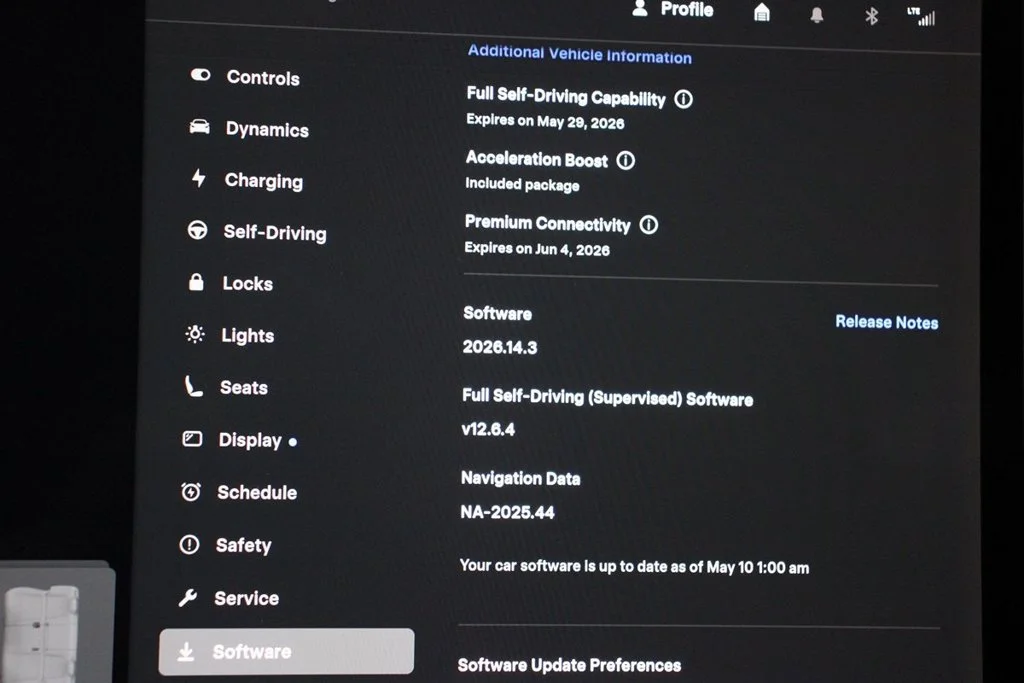The height and width of the screenshot is (683, 1024).
Task: Tap the Software Update Preferences heading
Action: [569, 665]
